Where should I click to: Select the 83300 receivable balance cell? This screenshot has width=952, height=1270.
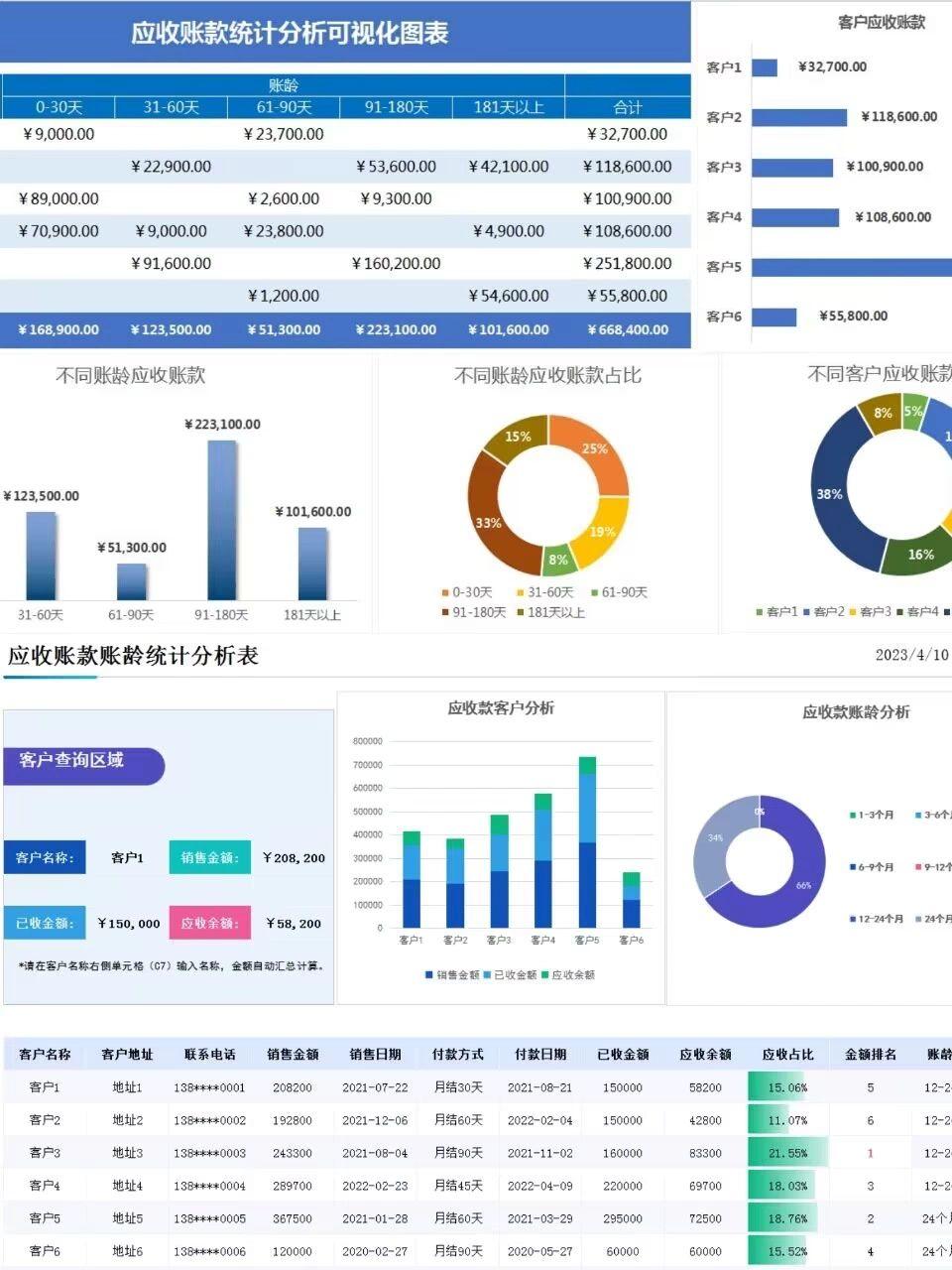pos(705,1153)
